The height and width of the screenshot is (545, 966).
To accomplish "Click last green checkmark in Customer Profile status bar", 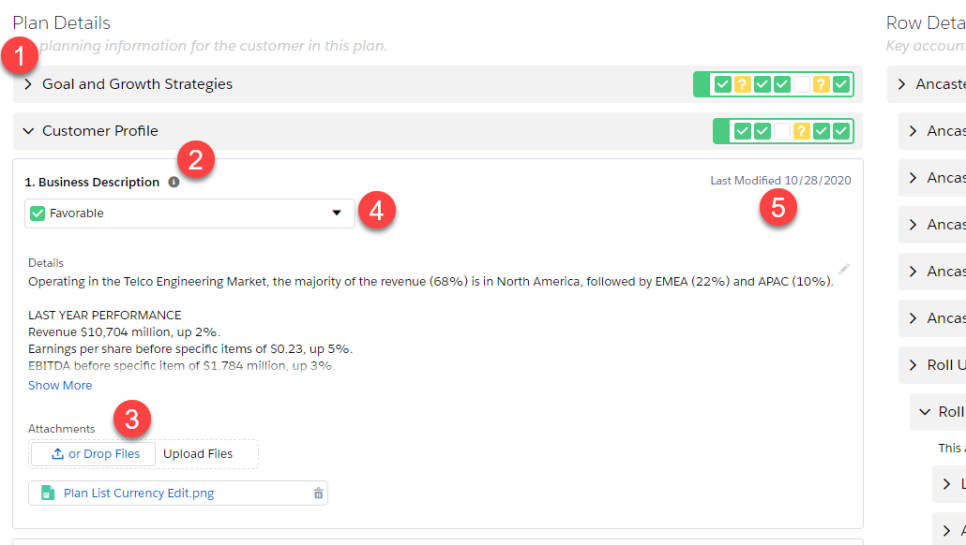I will pyautogui.click(x=841, y=131).
